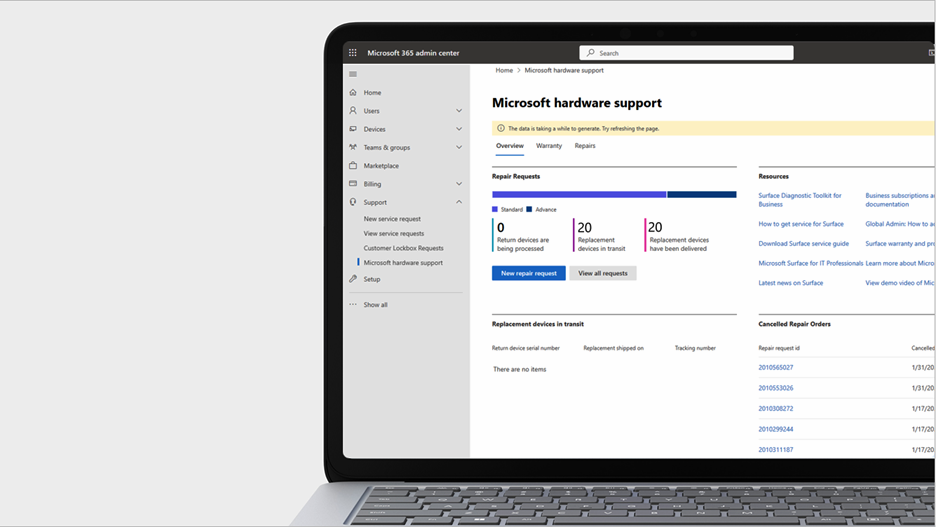Image resolution: width=936 pixels, height=527 pixels.
Task: Open the app launcher waffle icon
Action: pyautogui.click(x=353, y=53)
